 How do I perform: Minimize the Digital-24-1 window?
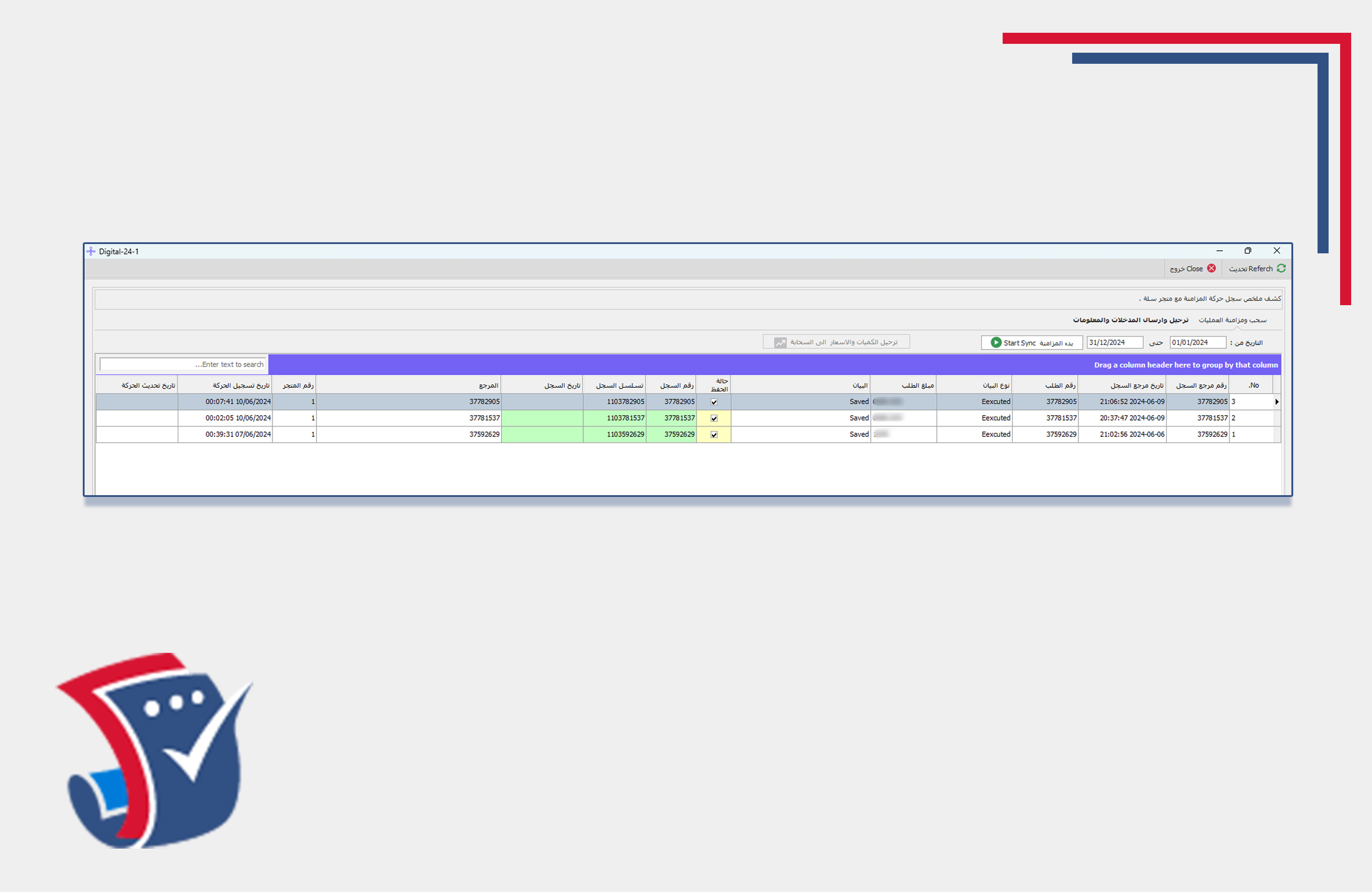click(x=1219, y=251)
